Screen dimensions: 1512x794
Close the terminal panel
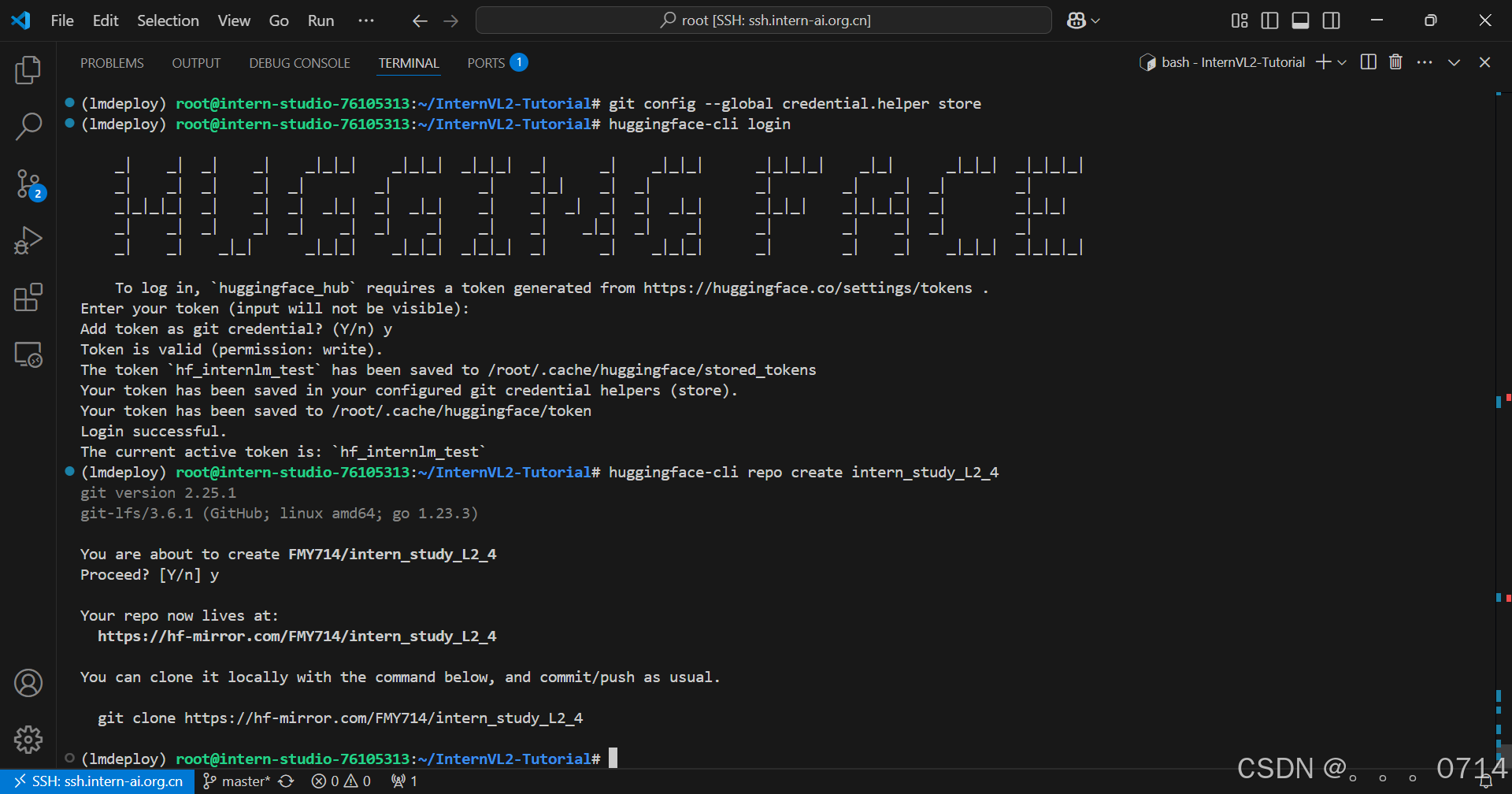point(1484,62)
